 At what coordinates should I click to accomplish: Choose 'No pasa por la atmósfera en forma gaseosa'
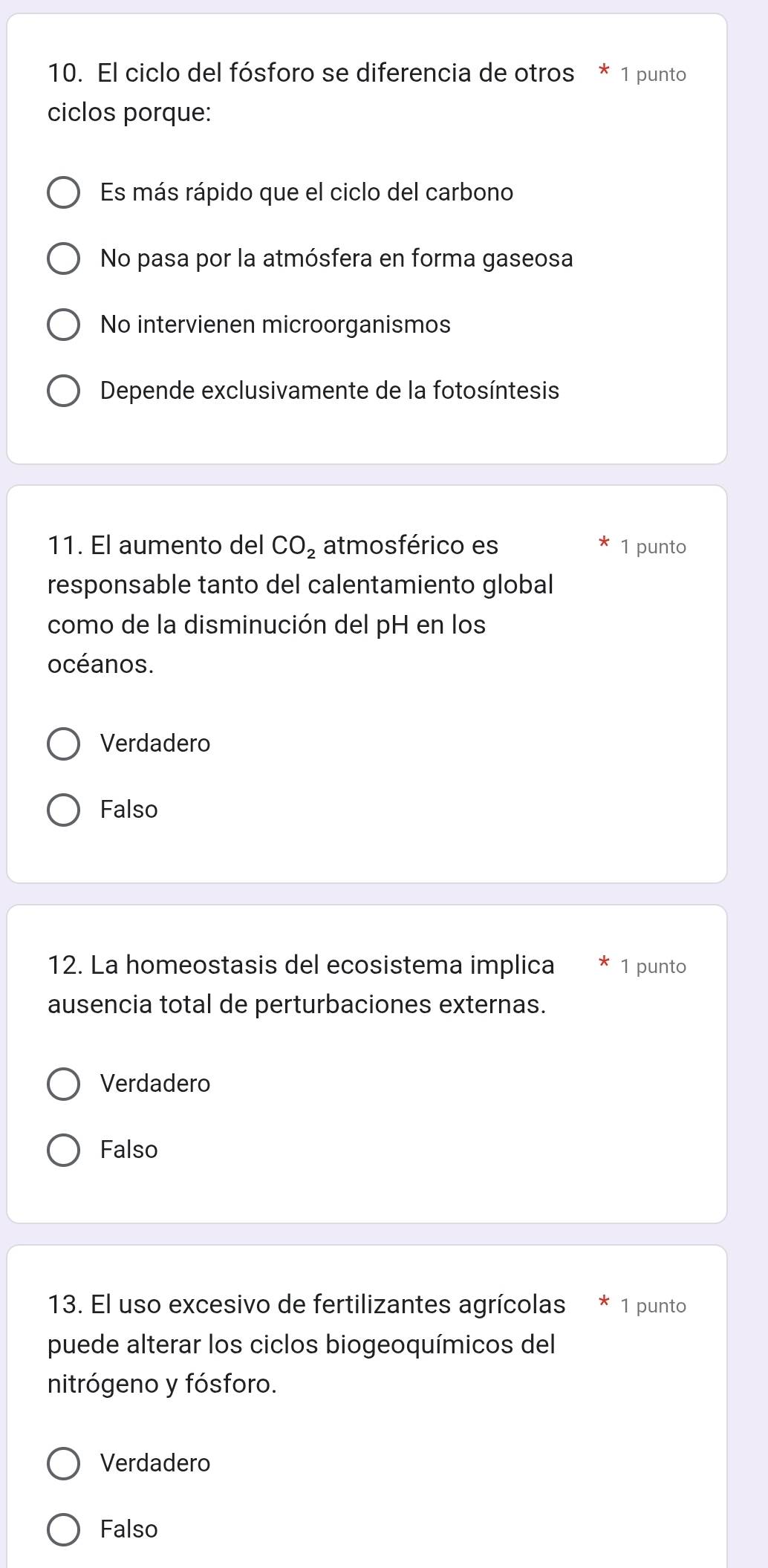pyautogui.click(x=64, y=259)
